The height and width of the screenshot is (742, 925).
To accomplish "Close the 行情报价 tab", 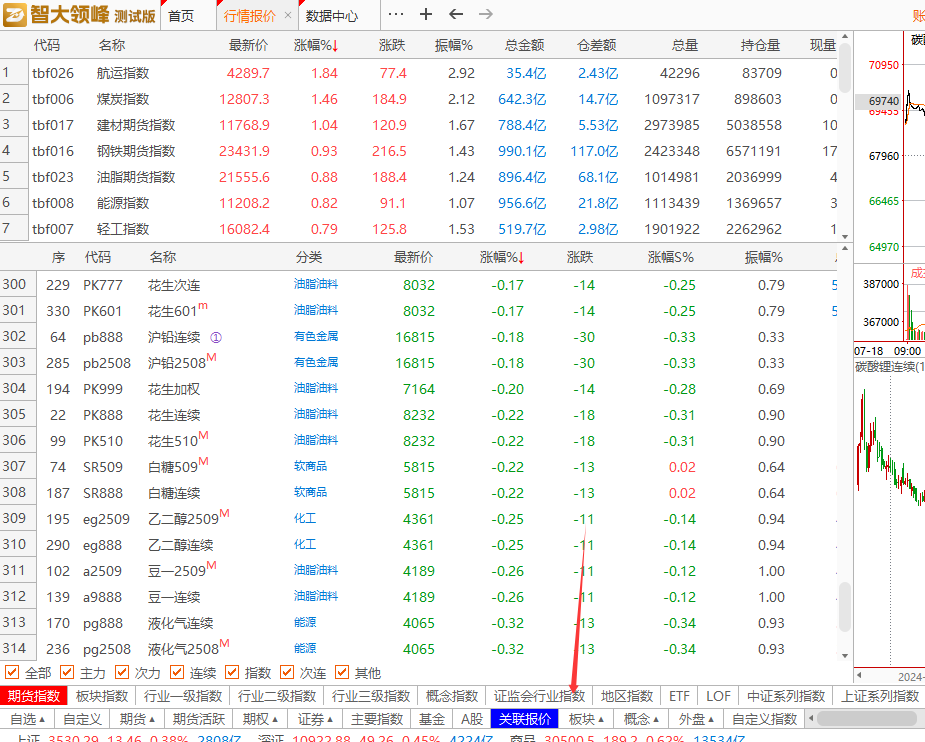I will (x=288, y=15).
